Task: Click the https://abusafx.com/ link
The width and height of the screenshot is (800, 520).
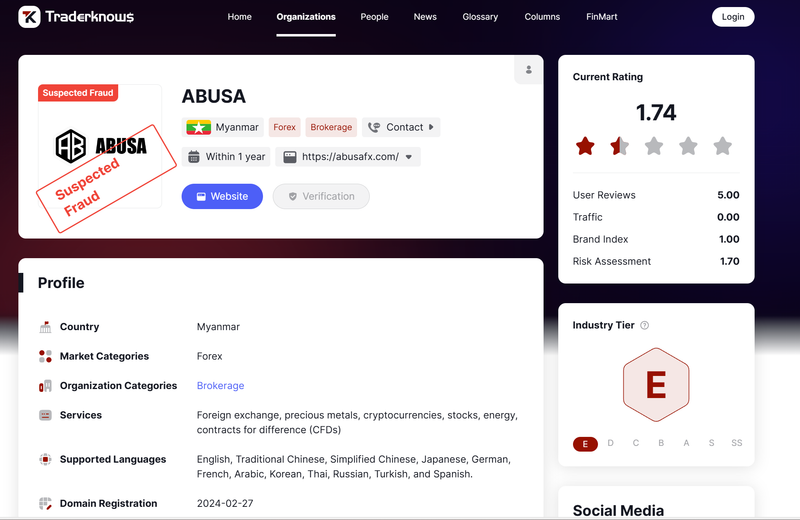Action: (351, 157)
